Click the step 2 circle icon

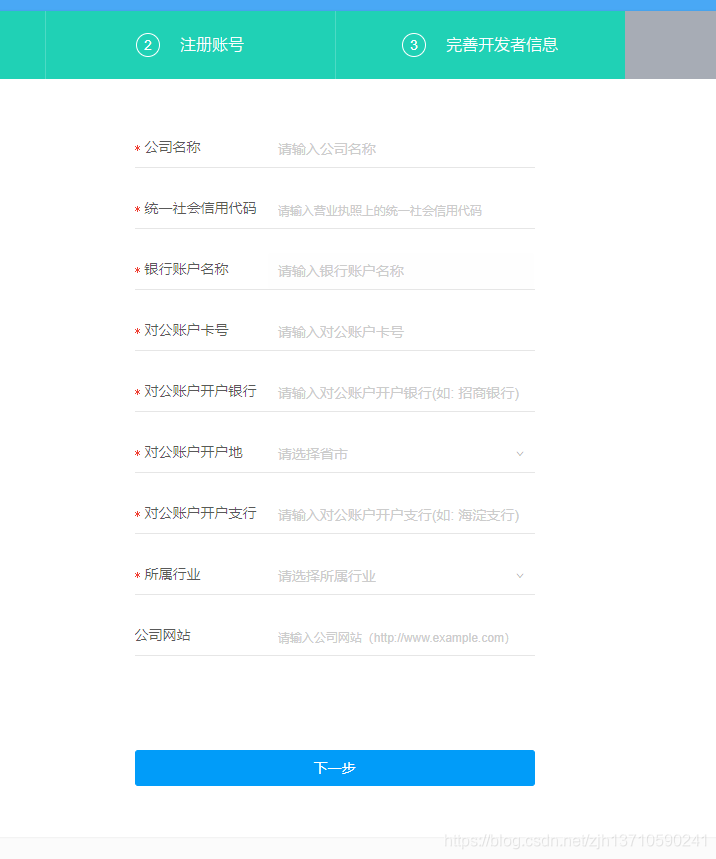click(x=148, y=45)
